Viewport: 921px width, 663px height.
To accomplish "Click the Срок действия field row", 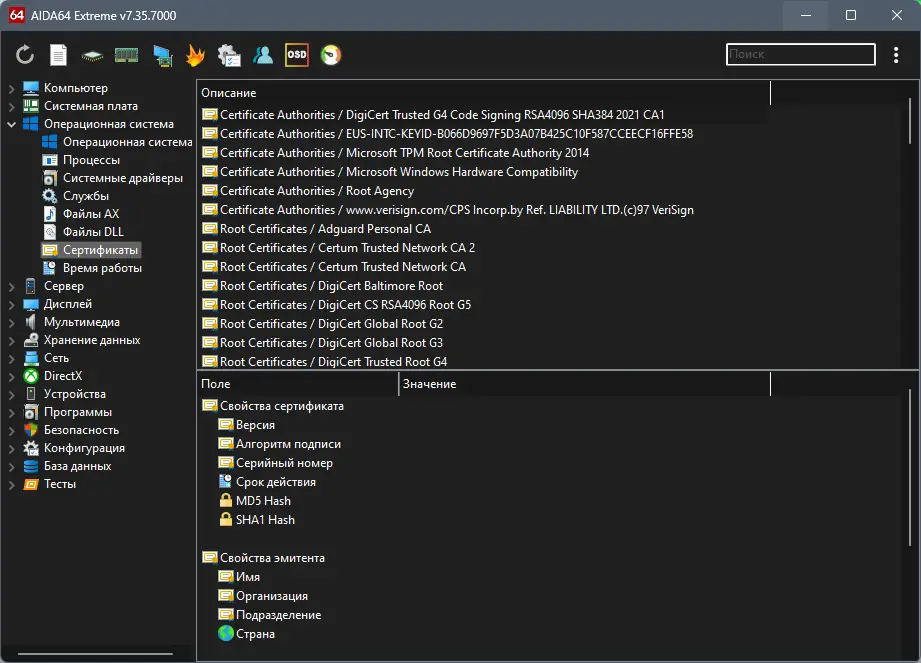I will (267, 482).
